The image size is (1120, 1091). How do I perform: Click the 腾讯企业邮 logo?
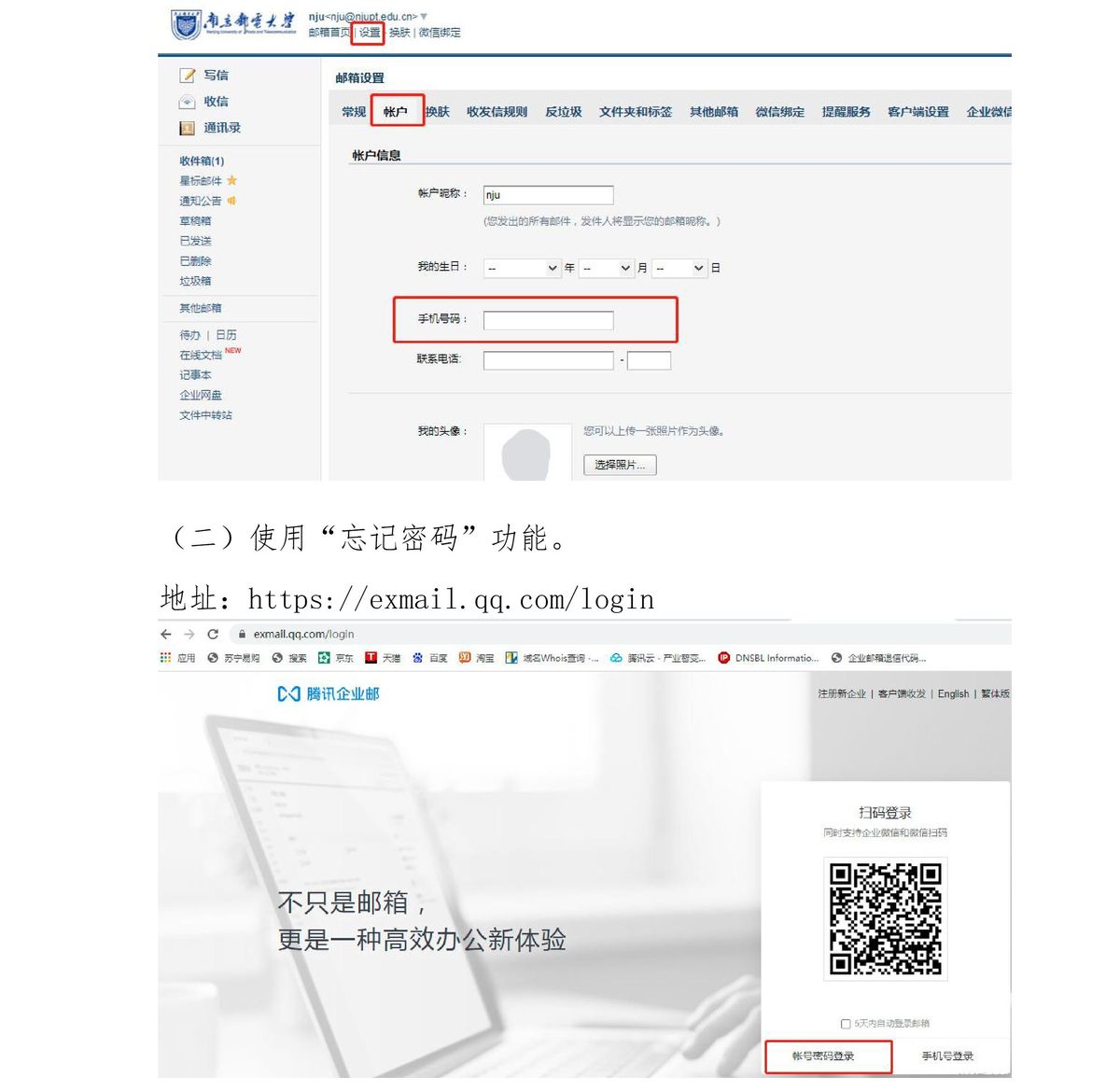329,694
